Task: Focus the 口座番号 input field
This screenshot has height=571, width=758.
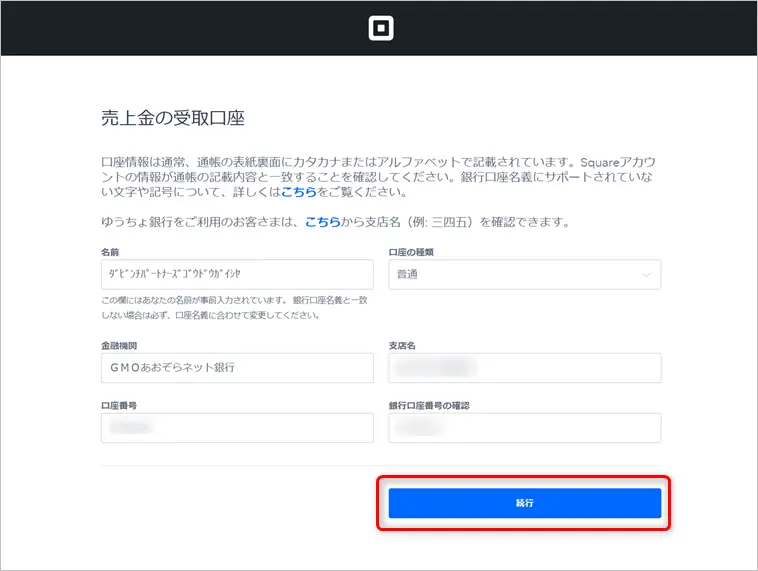Action: click(237, 427)
